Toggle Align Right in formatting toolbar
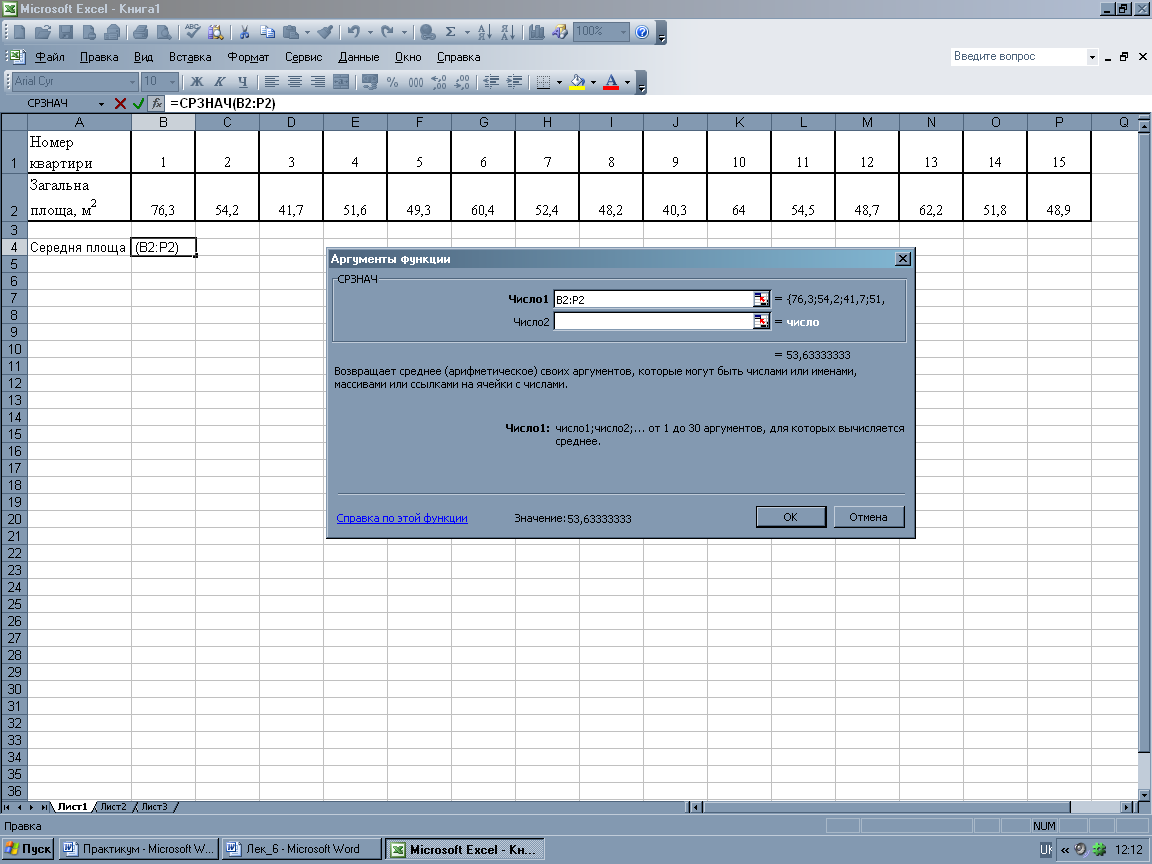The height and width of the screenshot is (864, 1152). (x=317, y=82)
